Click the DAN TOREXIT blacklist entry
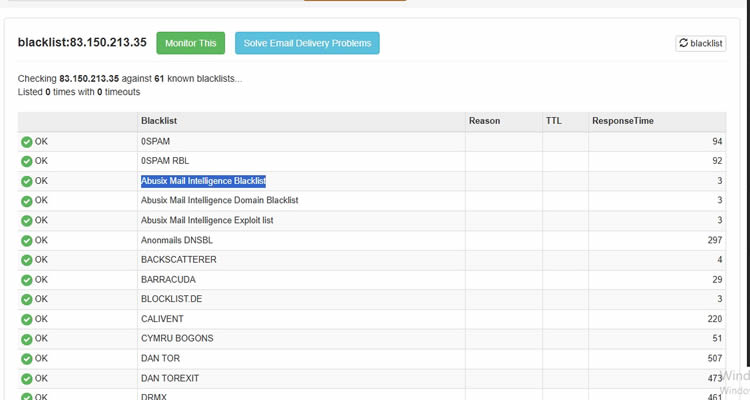750x400 pixels. [169, 378]
